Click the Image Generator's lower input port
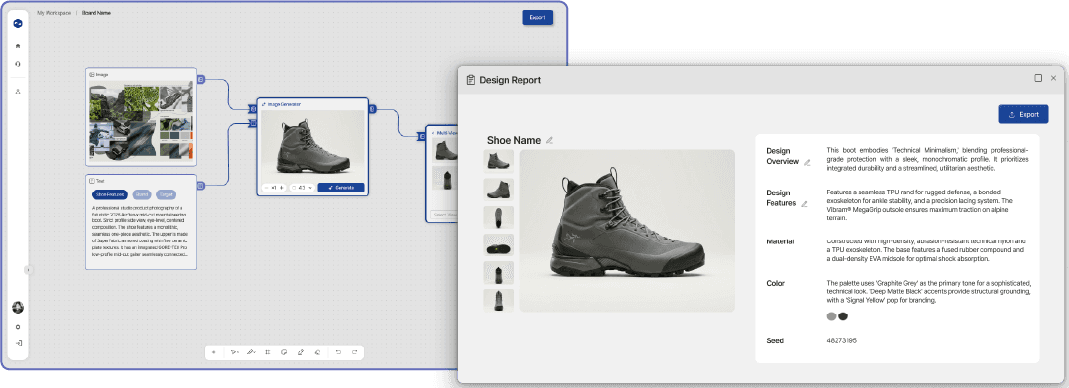Image resolution: width=1069 pixels, height=388 pixels. 253,123
